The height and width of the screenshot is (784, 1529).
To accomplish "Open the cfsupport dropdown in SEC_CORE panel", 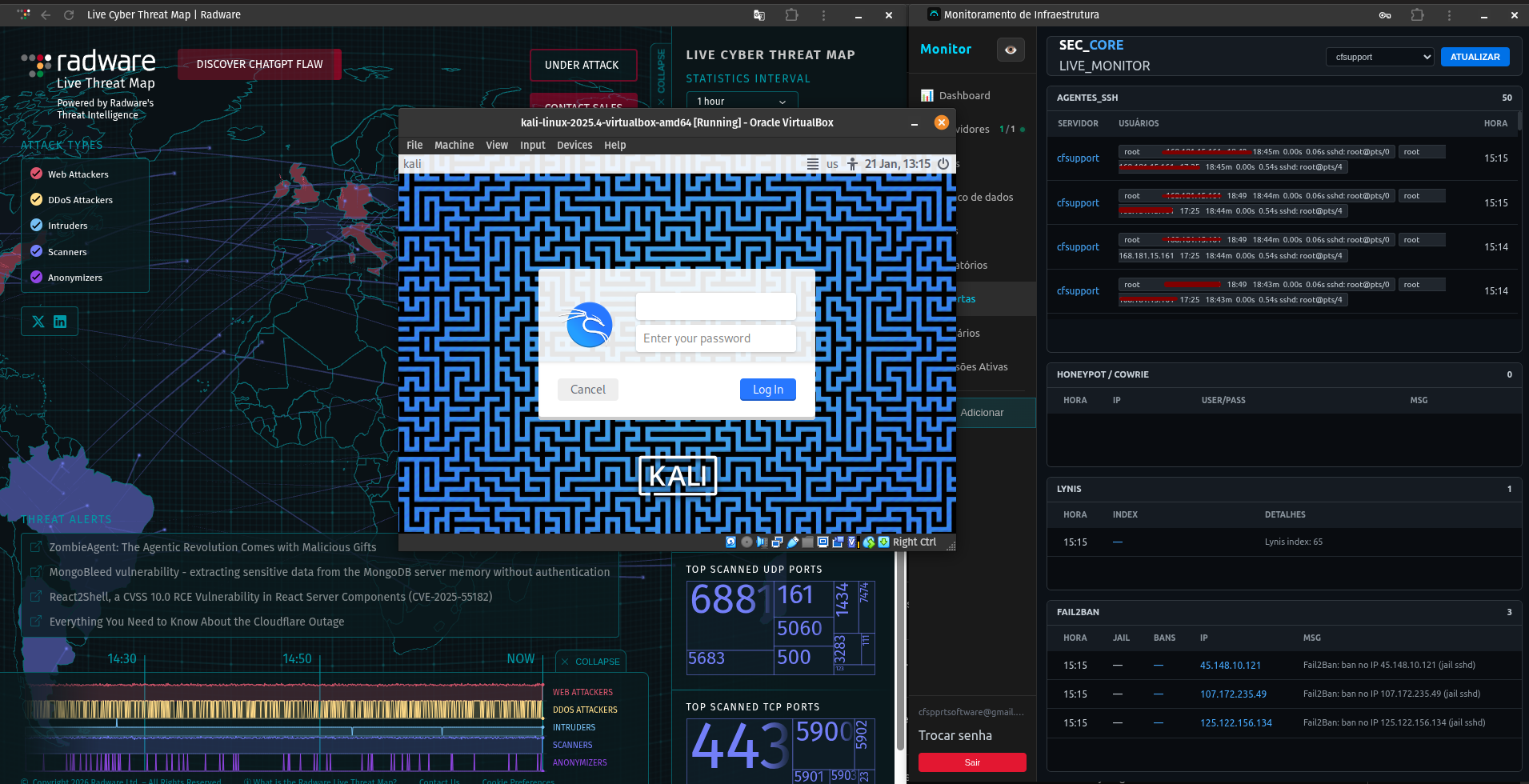I will [x=1379, y=57].
